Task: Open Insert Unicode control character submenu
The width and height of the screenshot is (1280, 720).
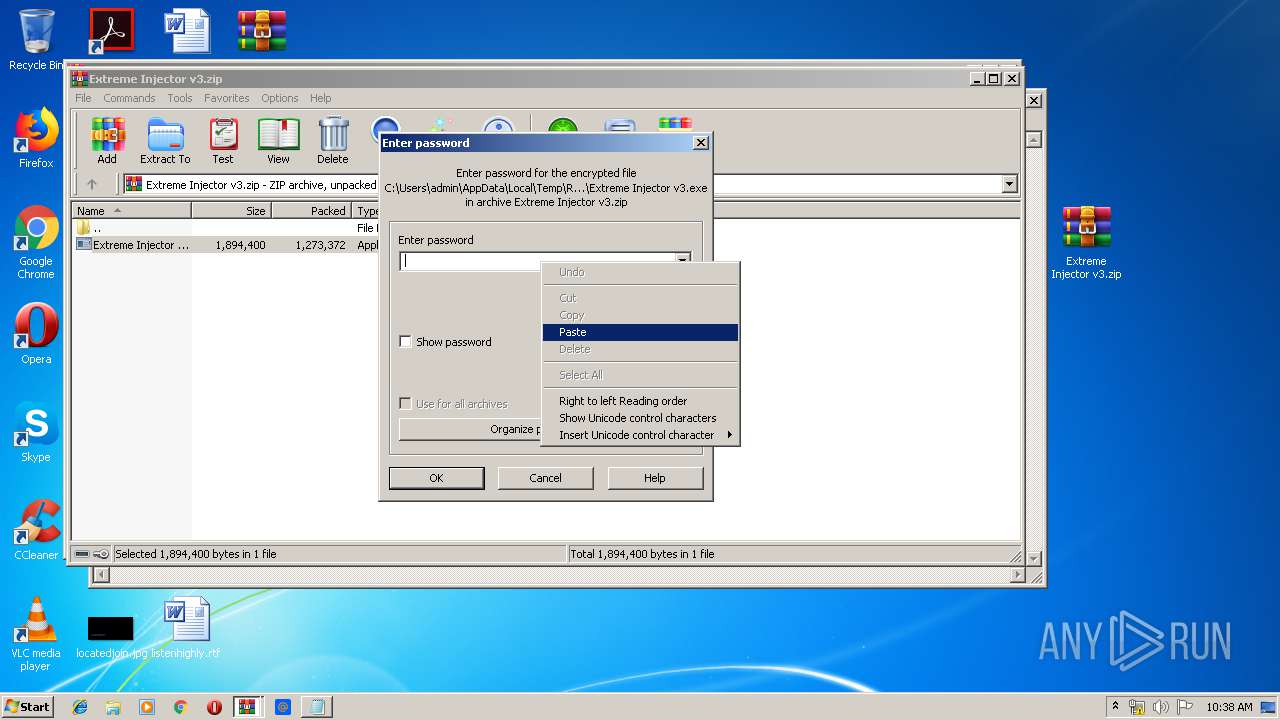Action: click(x=640, y=435)
